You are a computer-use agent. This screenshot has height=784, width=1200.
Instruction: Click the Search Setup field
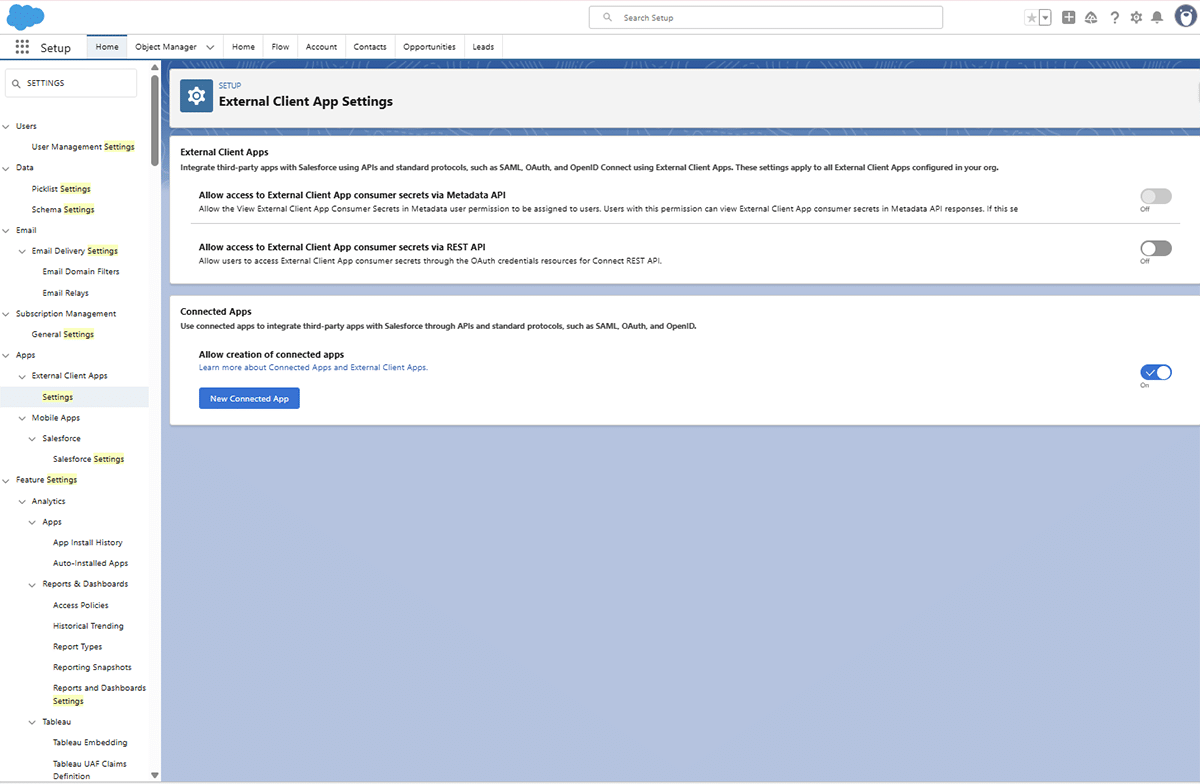(x=765, y=18)
